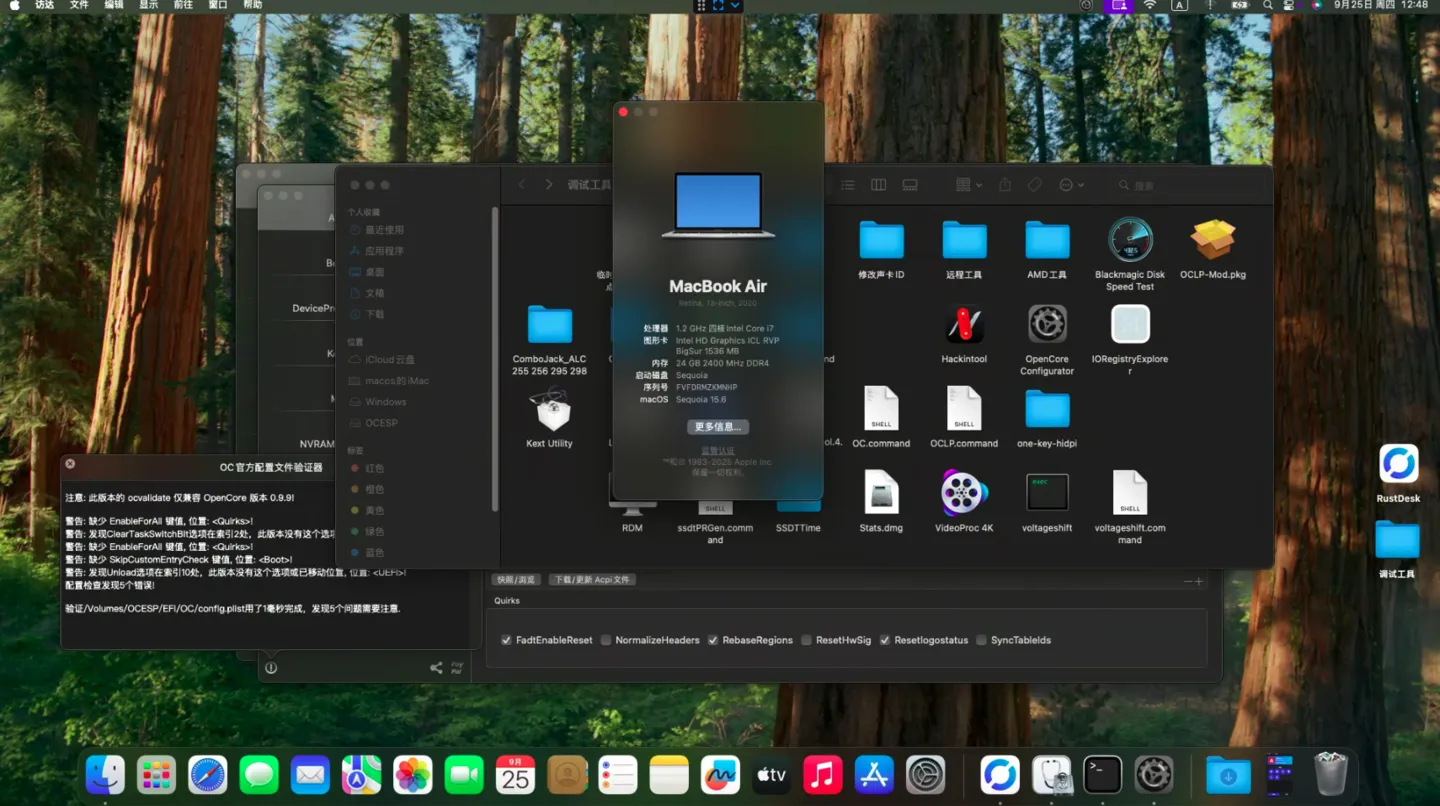Enable the NormalizeHeaders checkbox
1440x806 pixels.
click(606, 640)
